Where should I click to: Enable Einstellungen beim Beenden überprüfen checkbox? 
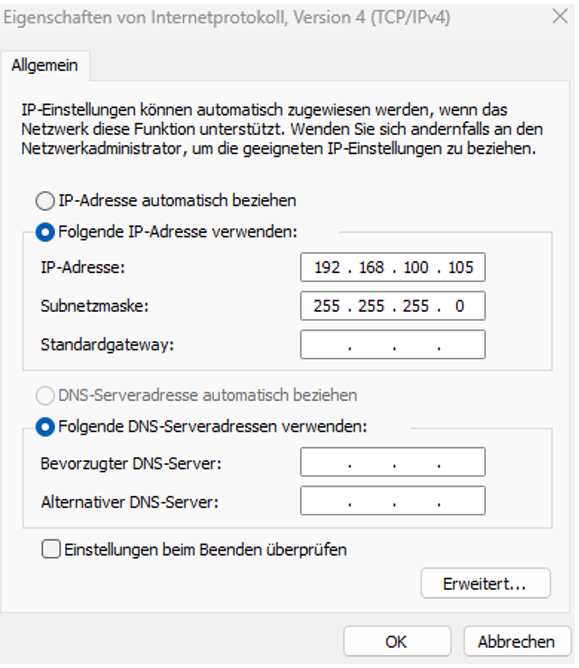(x=51, y=549)
